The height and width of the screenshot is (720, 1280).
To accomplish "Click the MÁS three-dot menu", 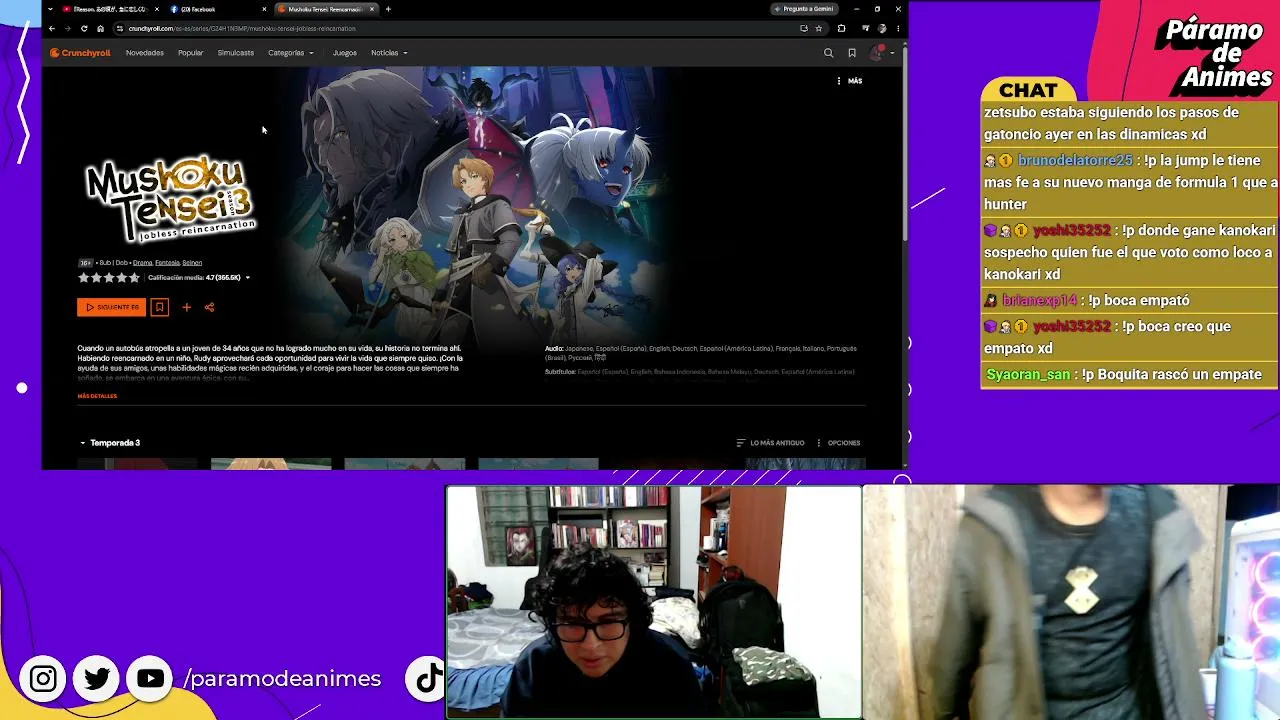I will (x=850, y=81).
